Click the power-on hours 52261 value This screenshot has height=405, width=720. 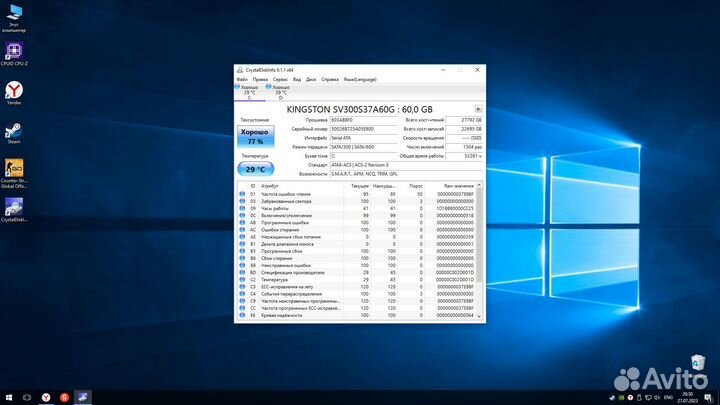464,156
